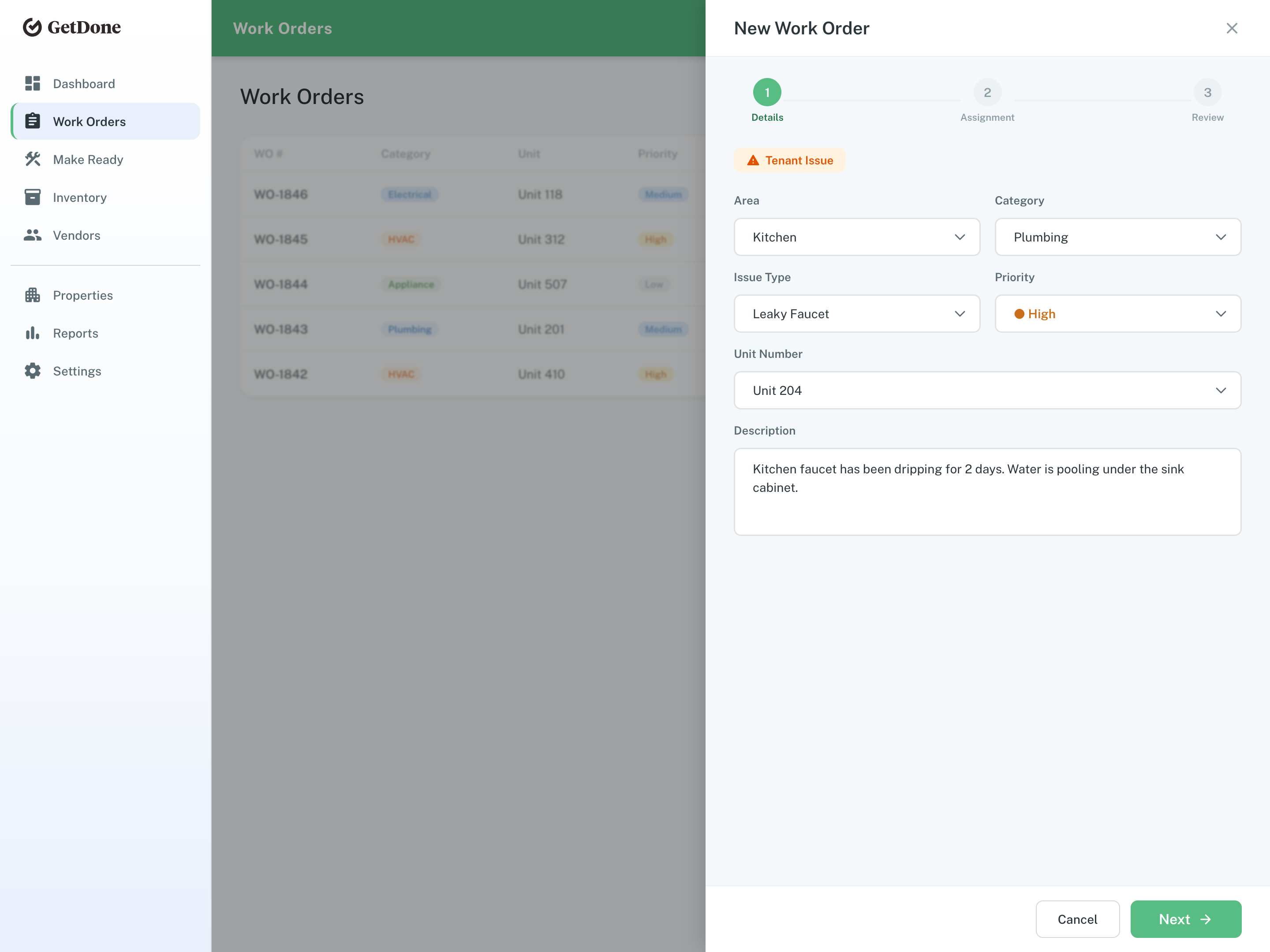
Task: Open the Unit Number selector
Action: [987, 390]
